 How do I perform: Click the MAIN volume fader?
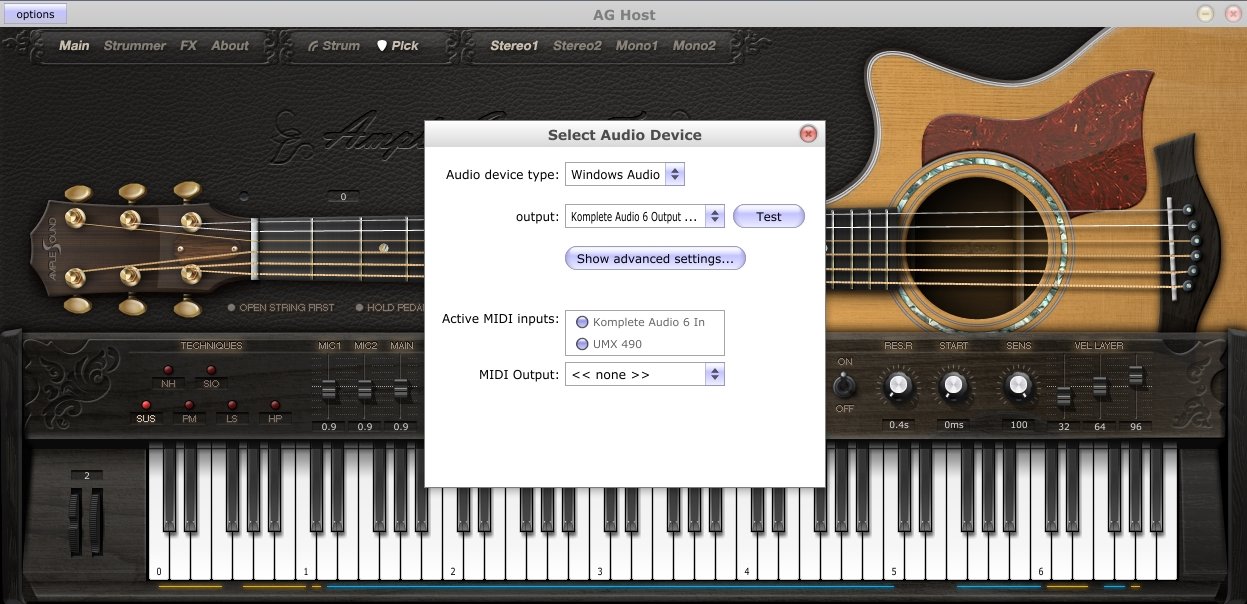[402, 390]
